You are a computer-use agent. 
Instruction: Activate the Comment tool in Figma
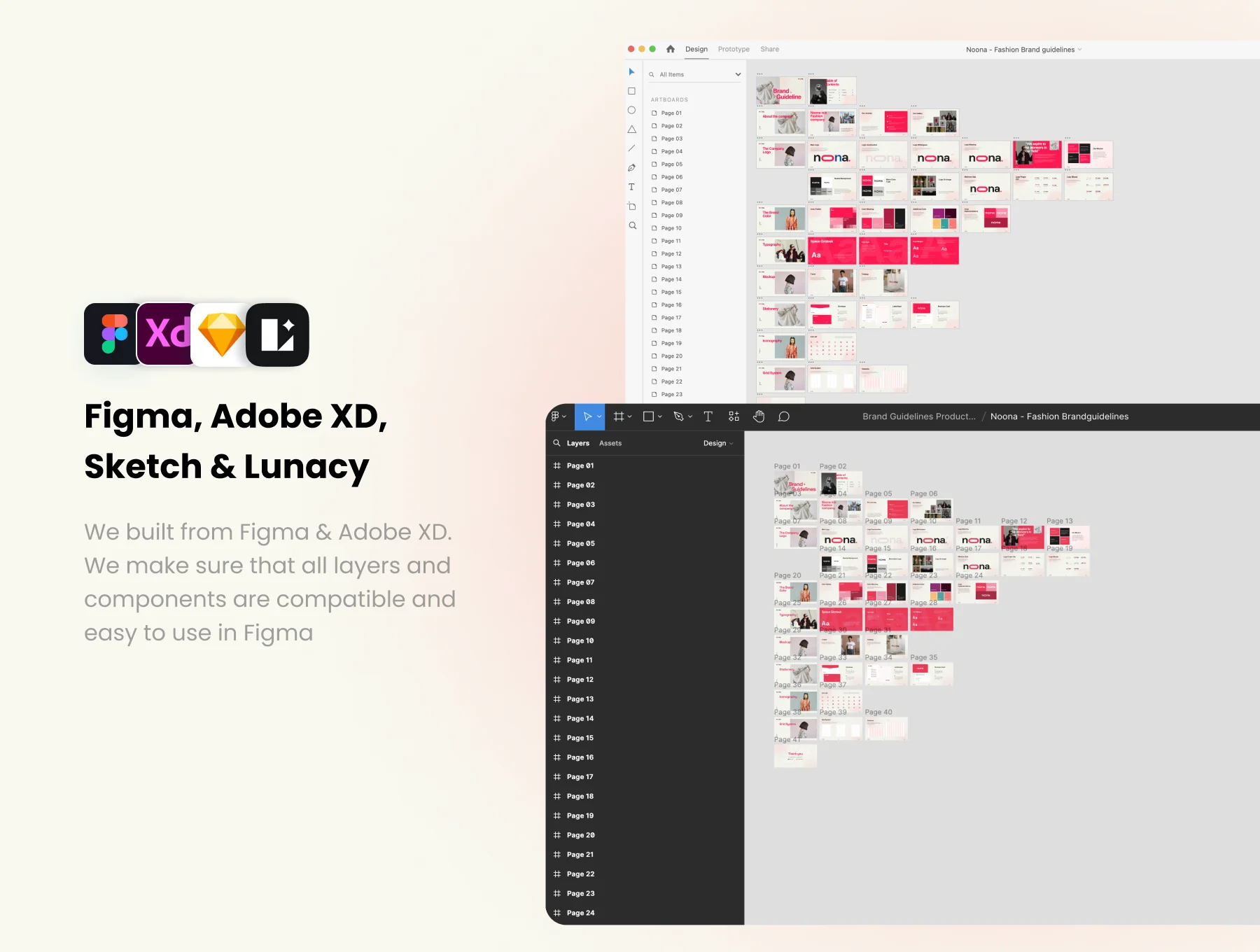pos(784,416)
